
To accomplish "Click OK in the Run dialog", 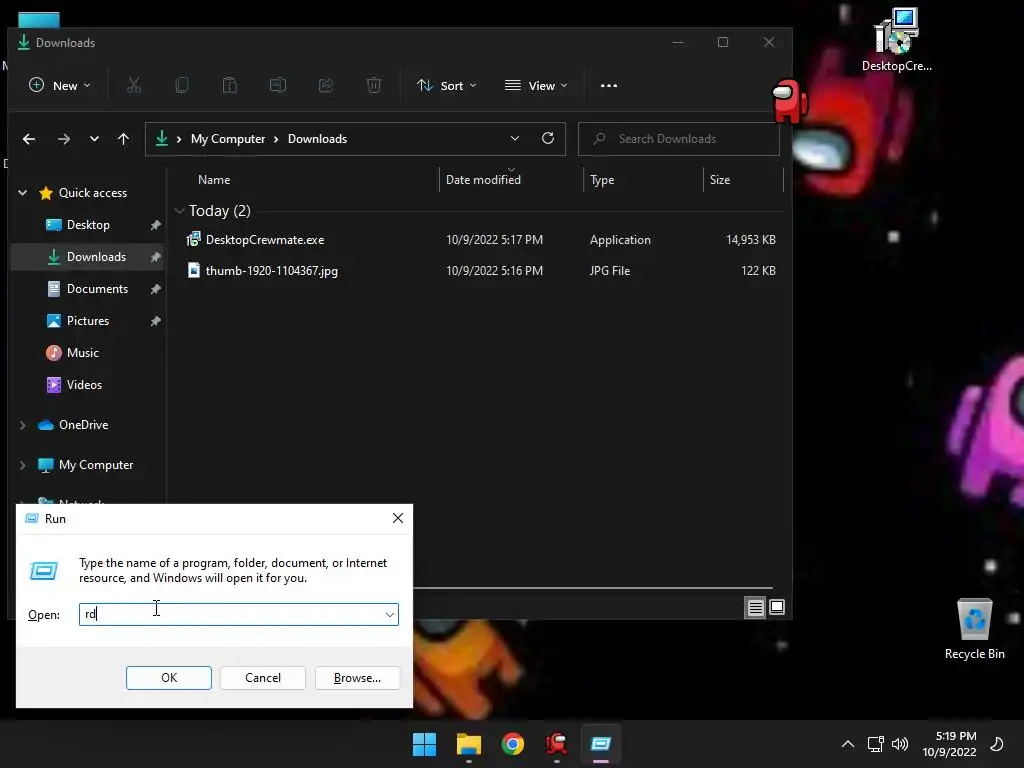I will pyautogui.click(x=168, y=678).
